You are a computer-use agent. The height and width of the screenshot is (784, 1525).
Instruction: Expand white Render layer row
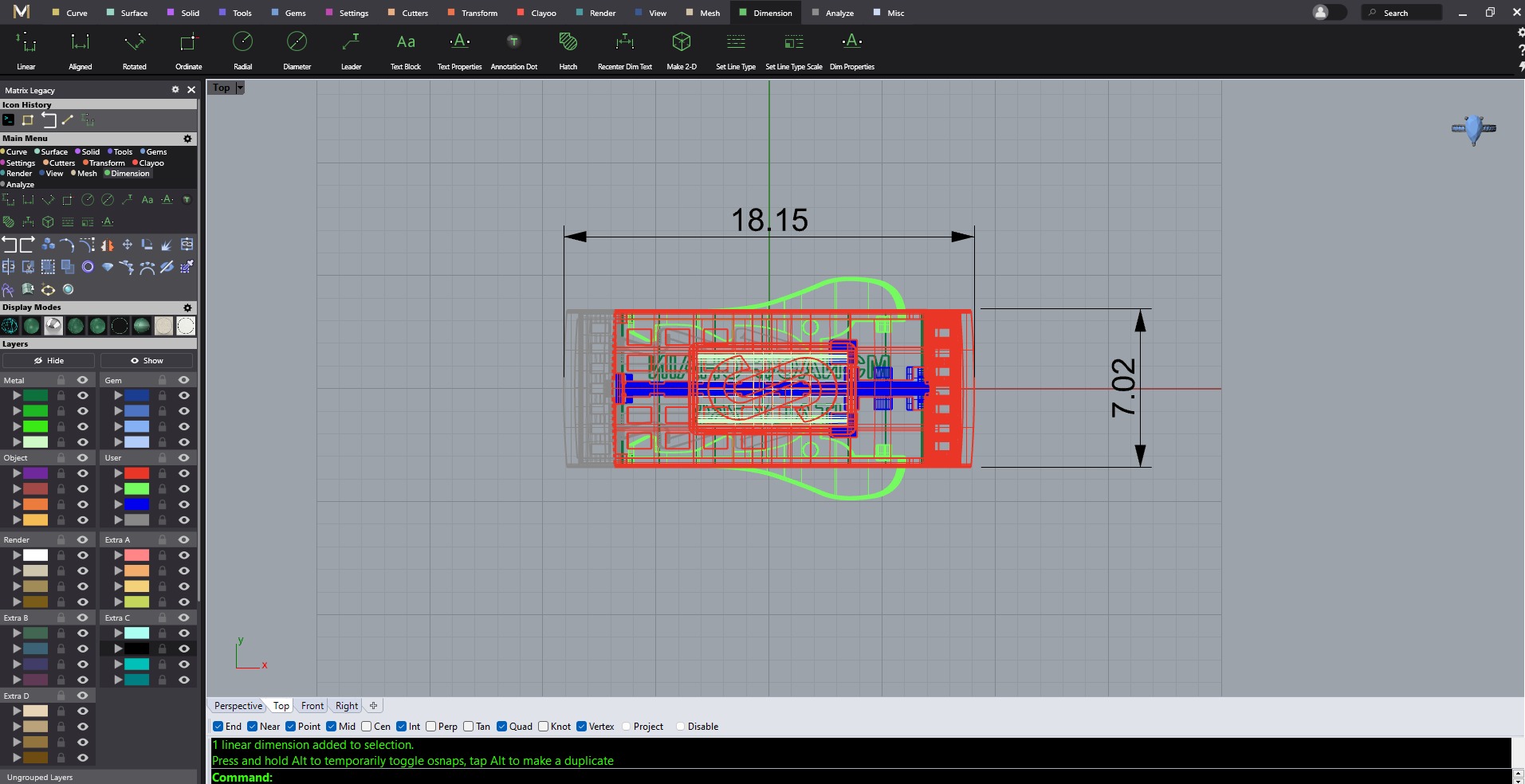tap(17, 555)
